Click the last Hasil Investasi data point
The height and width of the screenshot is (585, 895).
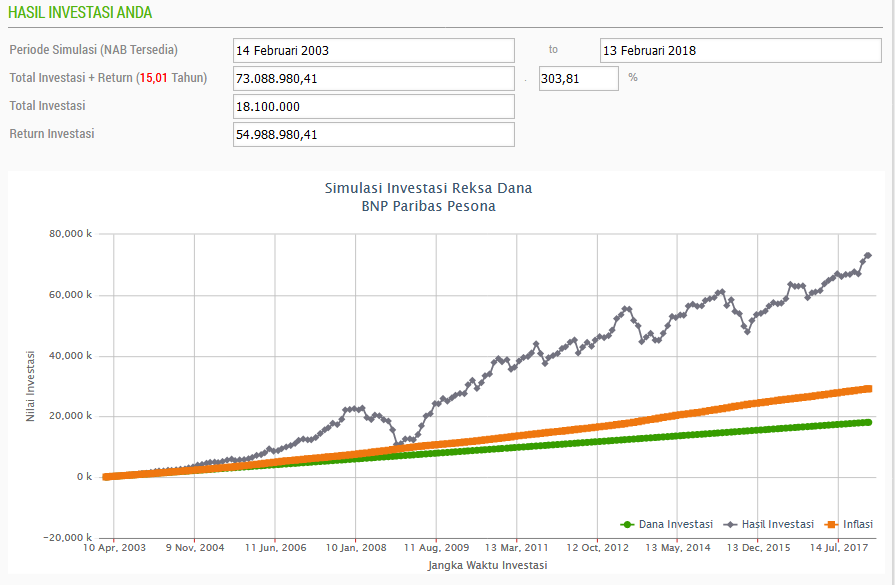pos(867,256)
